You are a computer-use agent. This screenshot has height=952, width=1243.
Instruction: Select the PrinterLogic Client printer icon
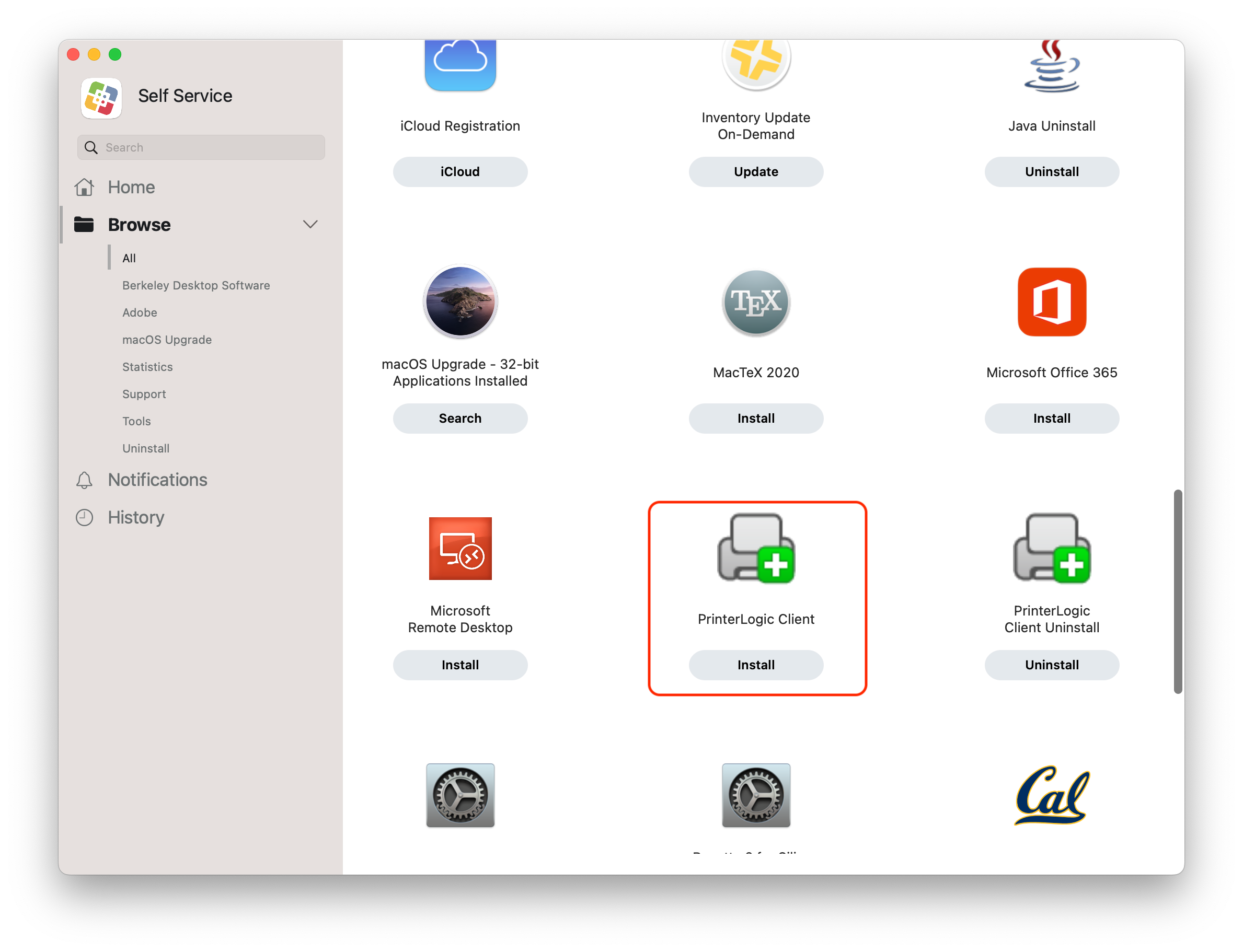pyautogui.click(x=755, y=549)
